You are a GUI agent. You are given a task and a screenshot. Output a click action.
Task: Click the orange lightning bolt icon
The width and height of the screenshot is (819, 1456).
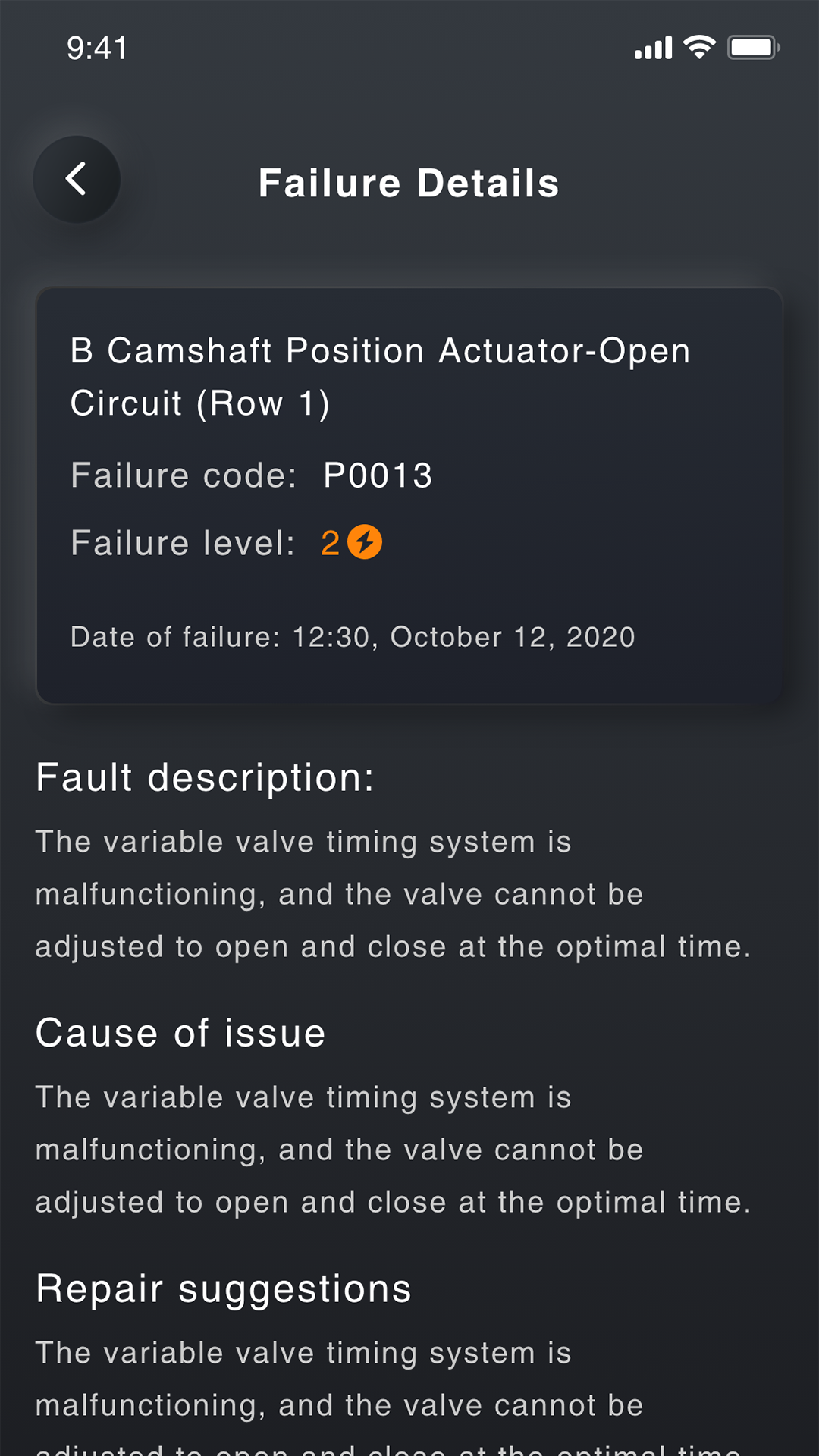point(365,542)
